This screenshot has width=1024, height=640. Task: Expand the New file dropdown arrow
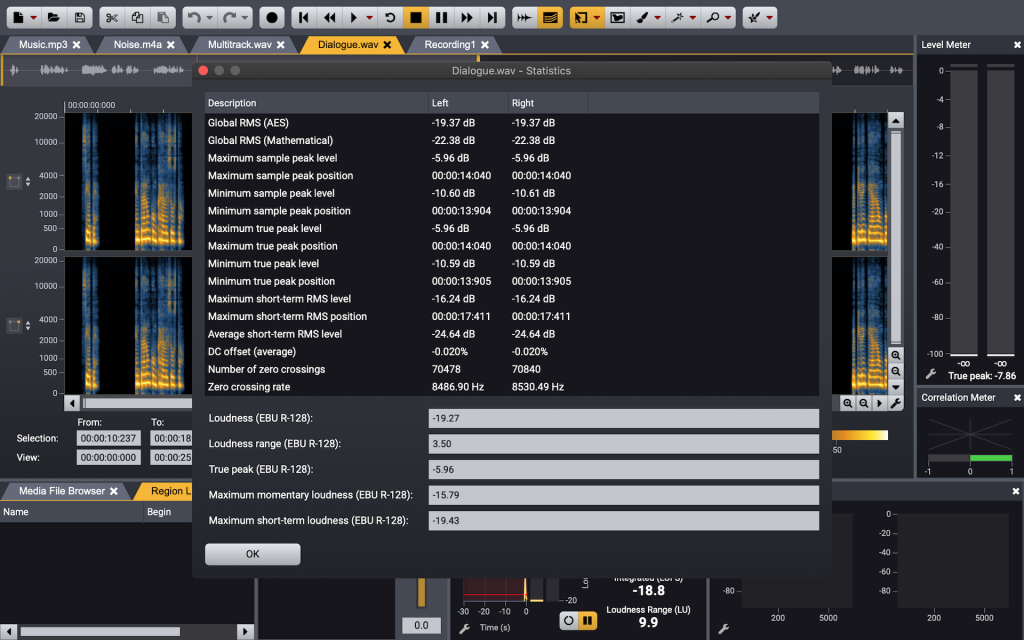click(33, 18)
